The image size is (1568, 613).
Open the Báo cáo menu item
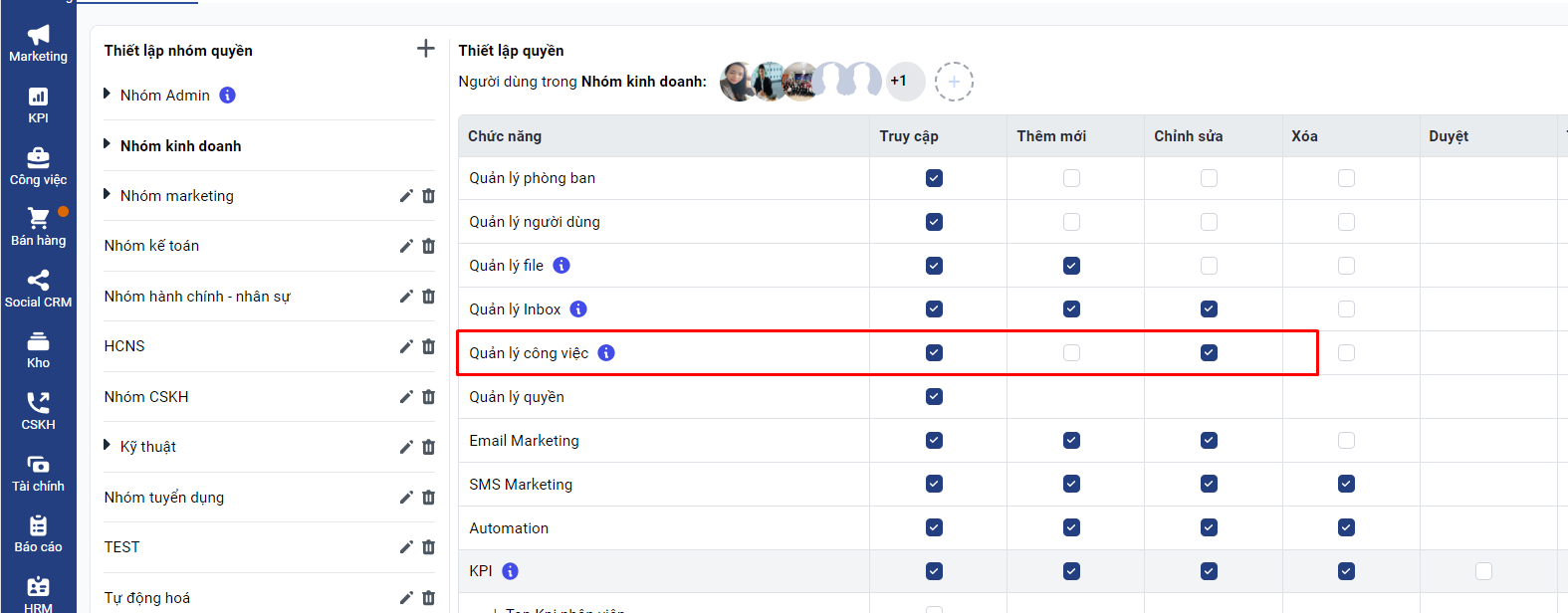tap(38, 533)
